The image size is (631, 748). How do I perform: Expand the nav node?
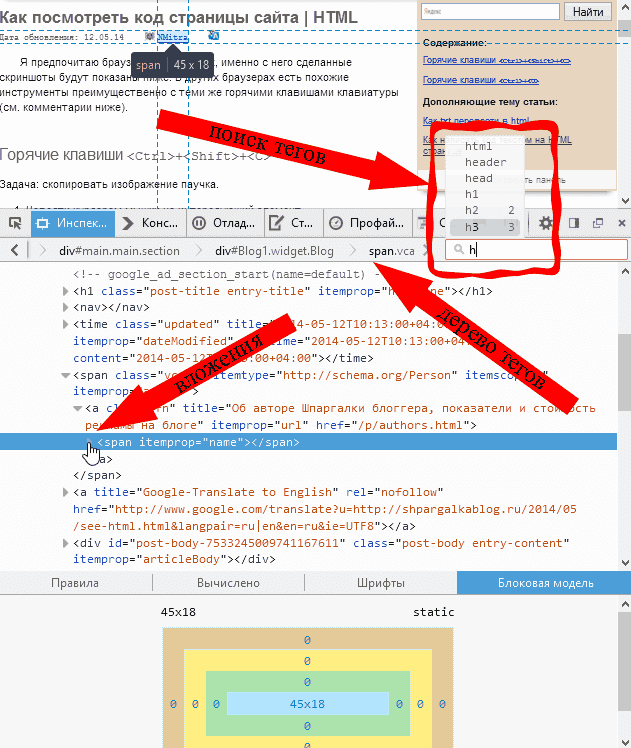click(x=65, y=307)
